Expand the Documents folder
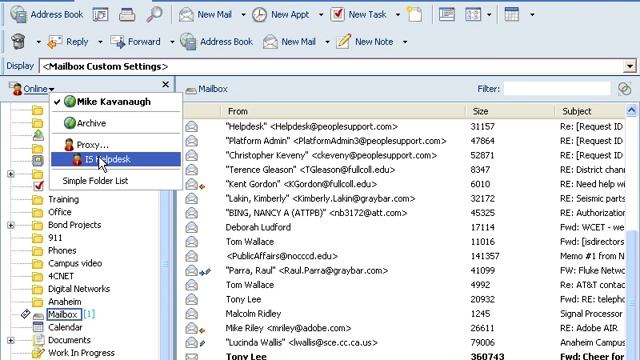The image size is (640, 360). point(11,340)
